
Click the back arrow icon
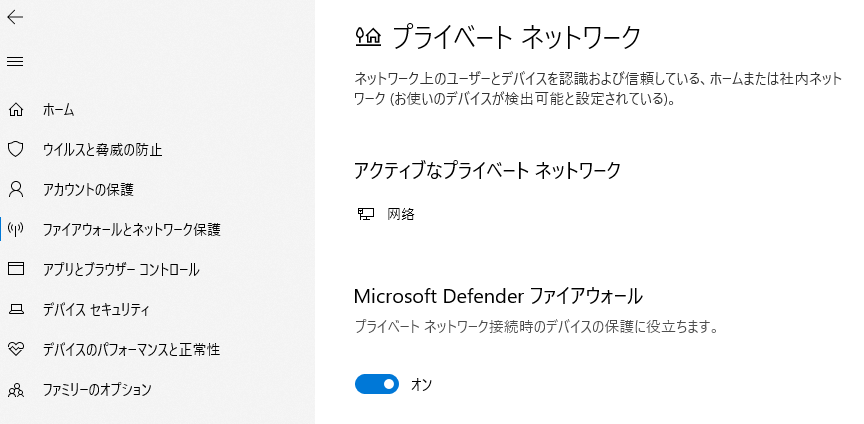(15, 18)
